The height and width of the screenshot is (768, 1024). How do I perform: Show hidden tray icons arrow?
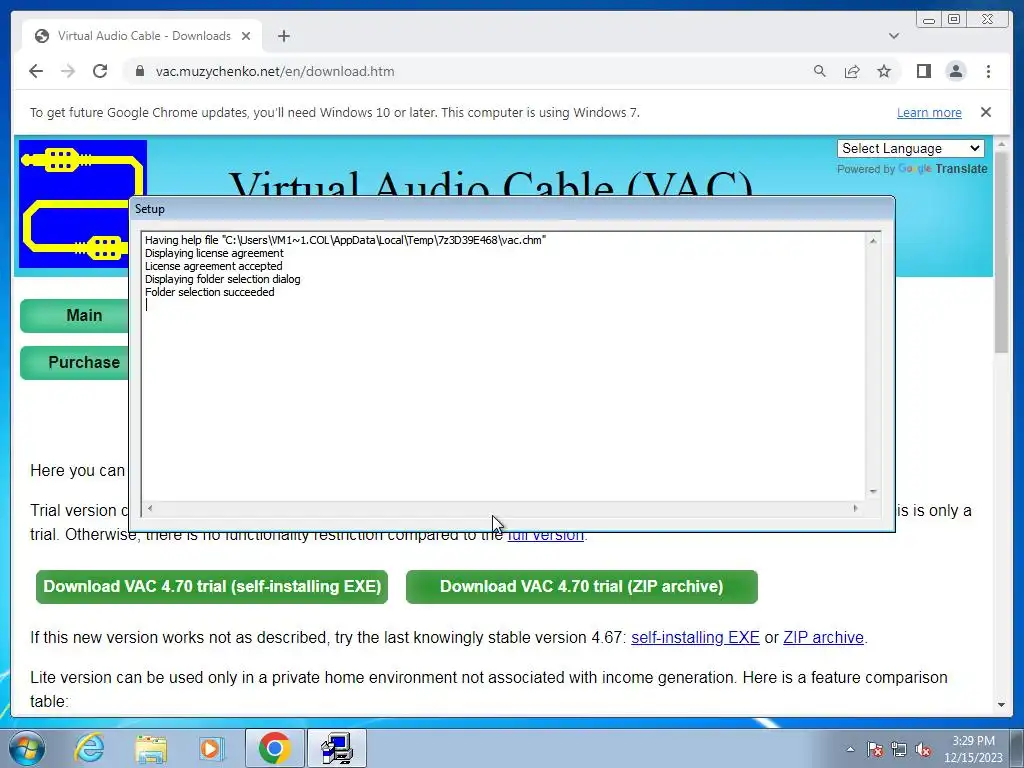pyautogui.click(x=850, y=749)
